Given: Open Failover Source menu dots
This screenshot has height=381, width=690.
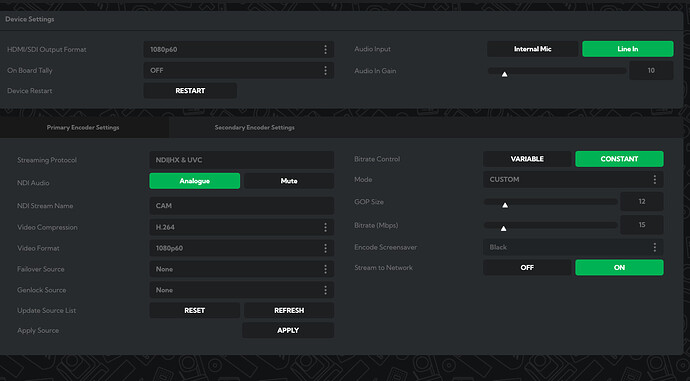Looking at the screenshot, I should [x=325, y=269].
